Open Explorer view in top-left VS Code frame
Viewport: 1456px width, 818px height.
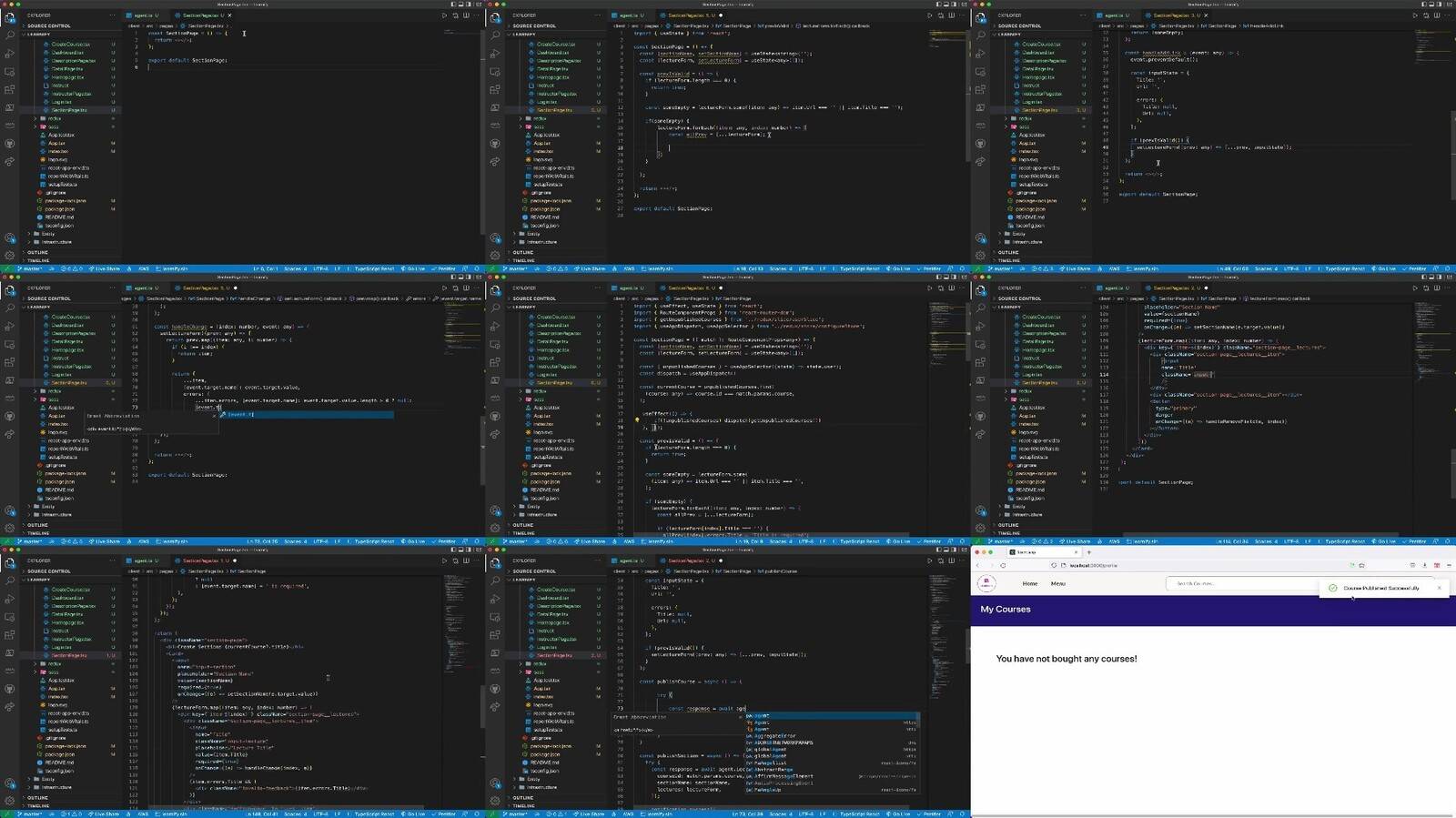coord(9,18)
